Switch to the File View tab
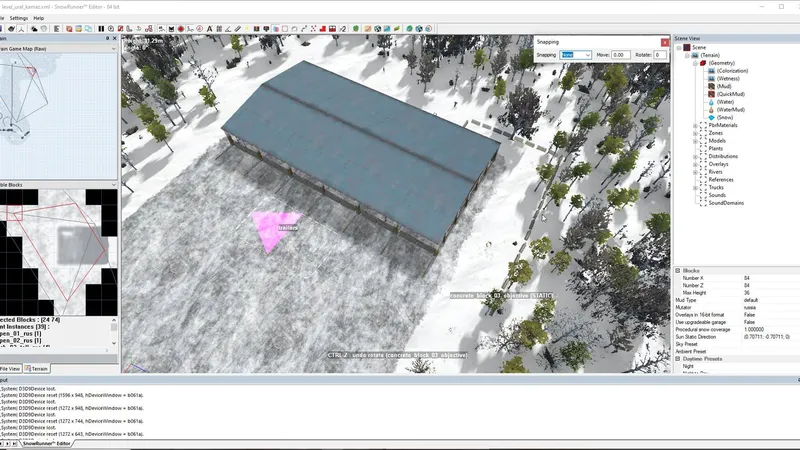 pyautogui.click(x=10, y=368)
